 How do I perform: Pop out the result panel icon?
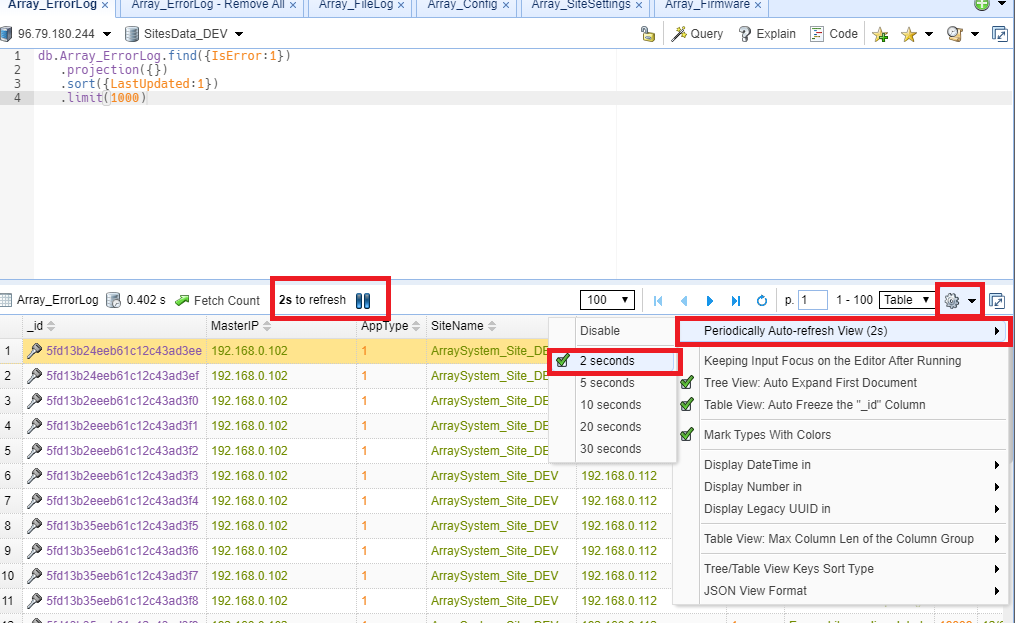click(x=997, y=300)
